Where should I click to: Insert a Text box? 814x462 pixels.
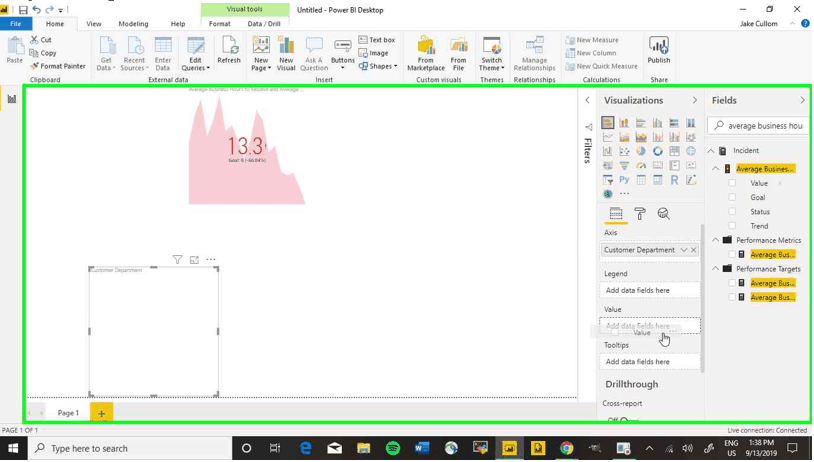pos(377,40)
